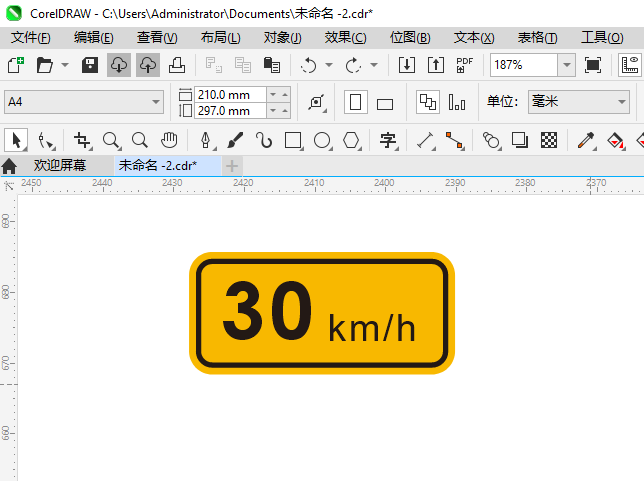This screenshot has width=644, height=481.
Task: Switch to the 未命名 -2.cdr tab
Action: pyautogui.click(x=168, y=166)
